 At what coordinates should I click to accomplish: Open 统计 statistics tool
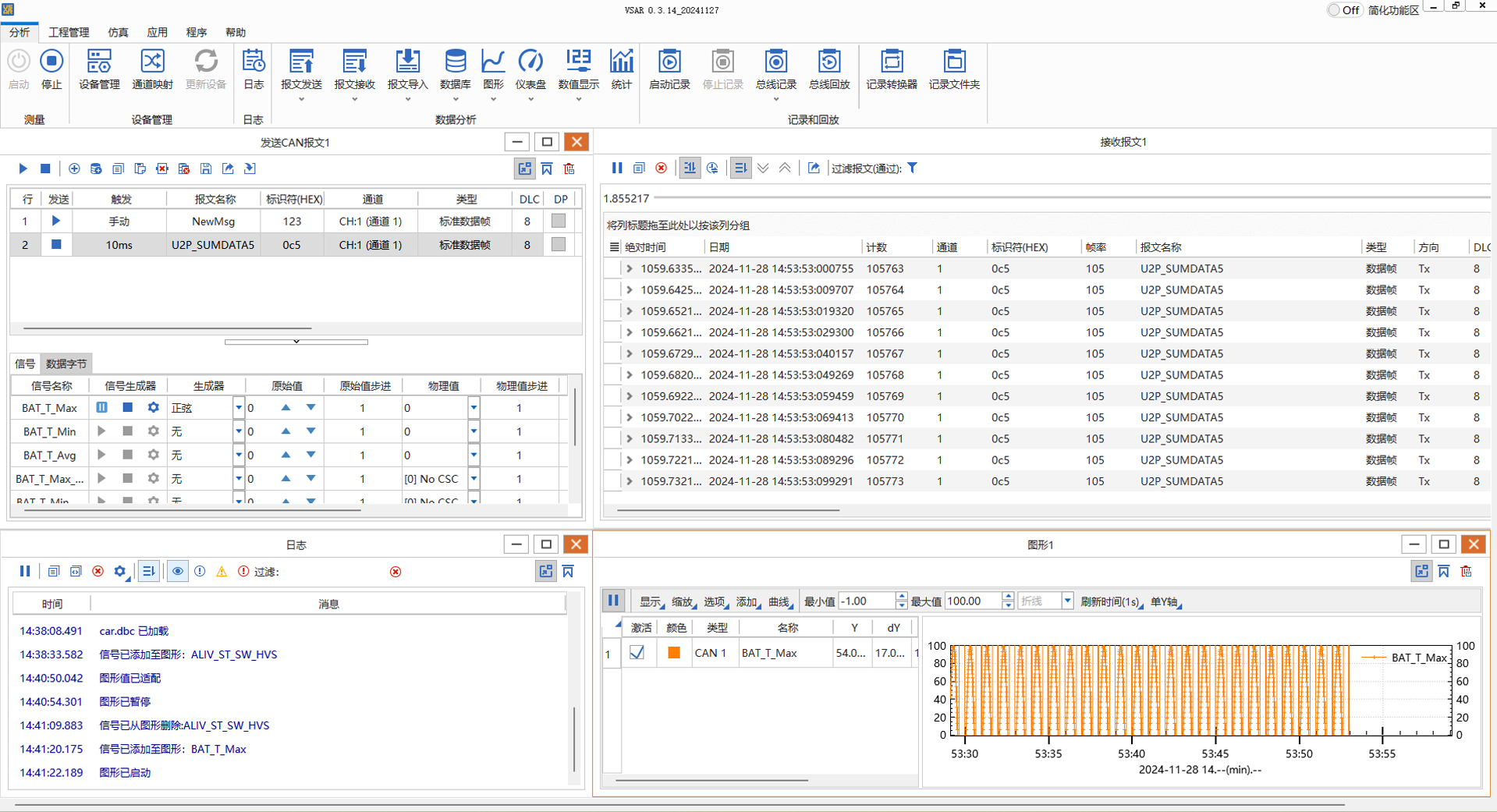[622, 69]
